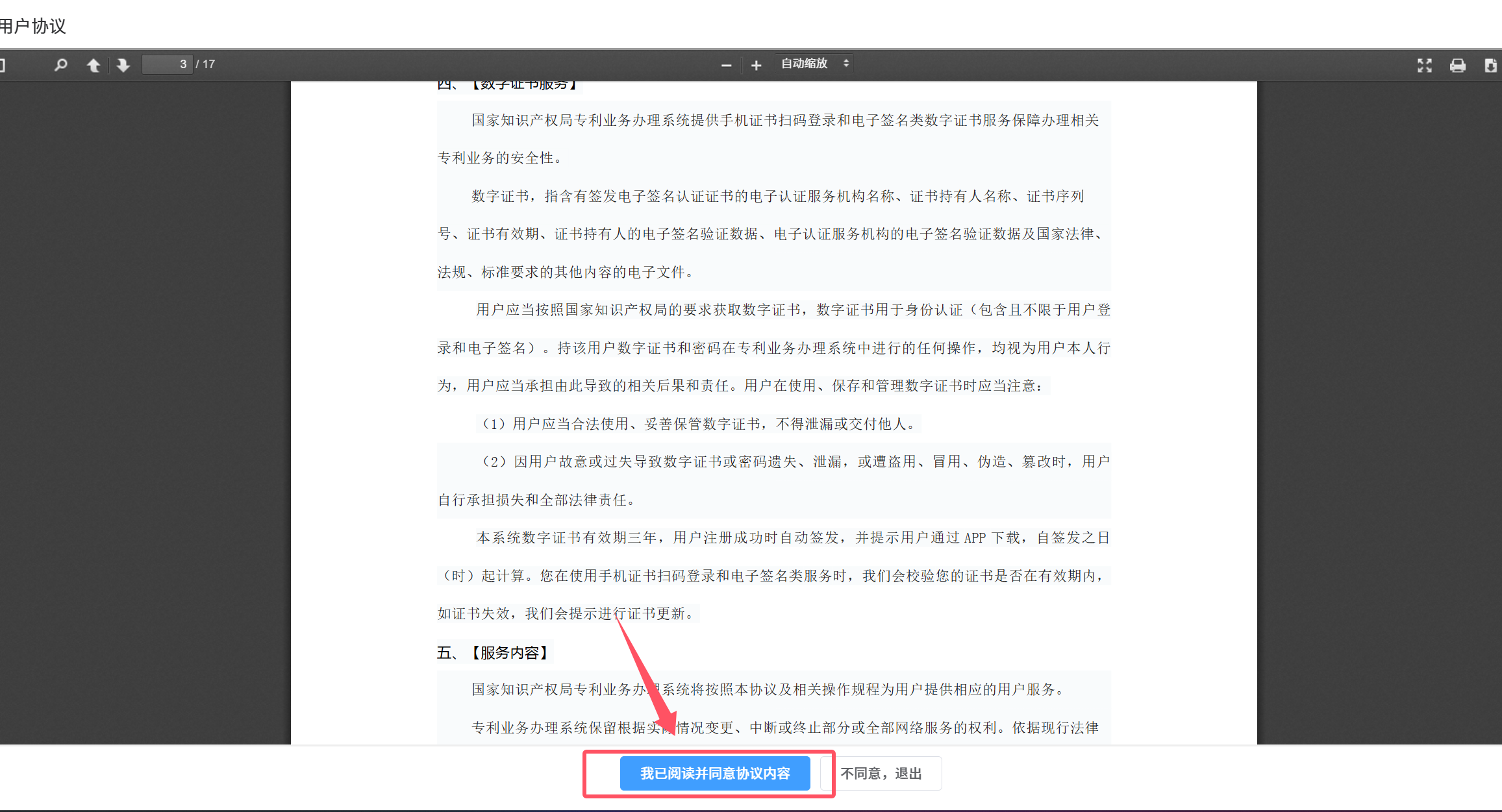Image resolution: width=1502 pixels, height=812 pixels.
Task: Click the 用户协议 page title
Action: (x=32, y=26)
